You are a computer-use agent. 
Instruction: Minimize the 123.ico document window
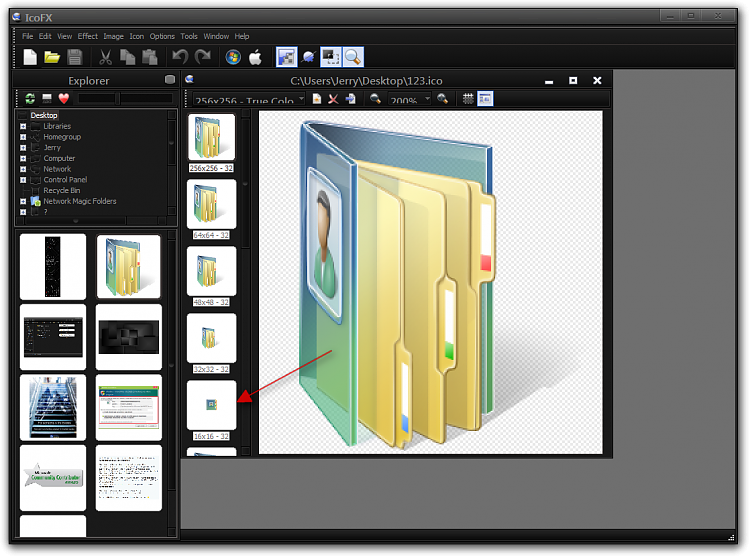549,81
